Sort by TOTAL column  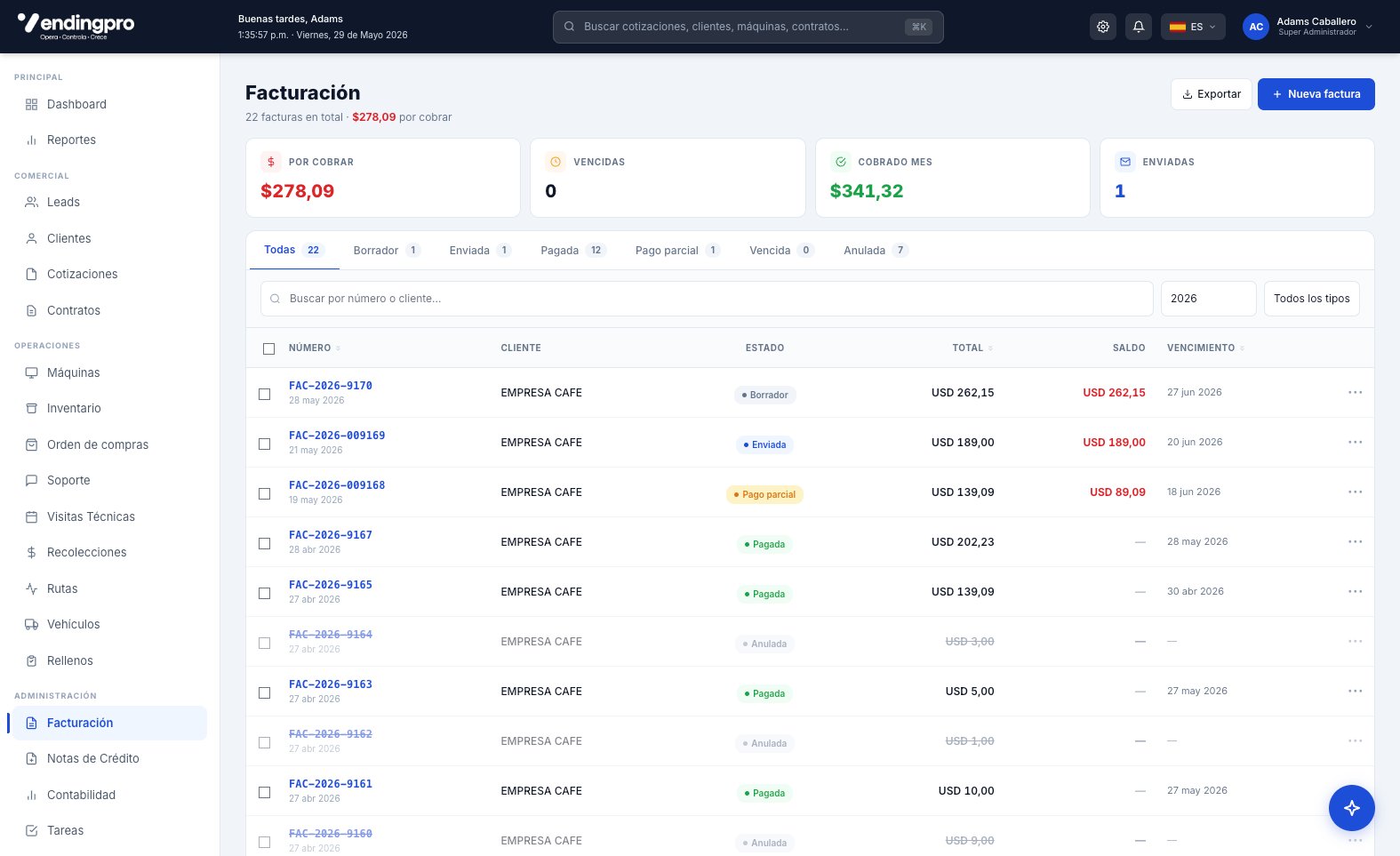972,348
